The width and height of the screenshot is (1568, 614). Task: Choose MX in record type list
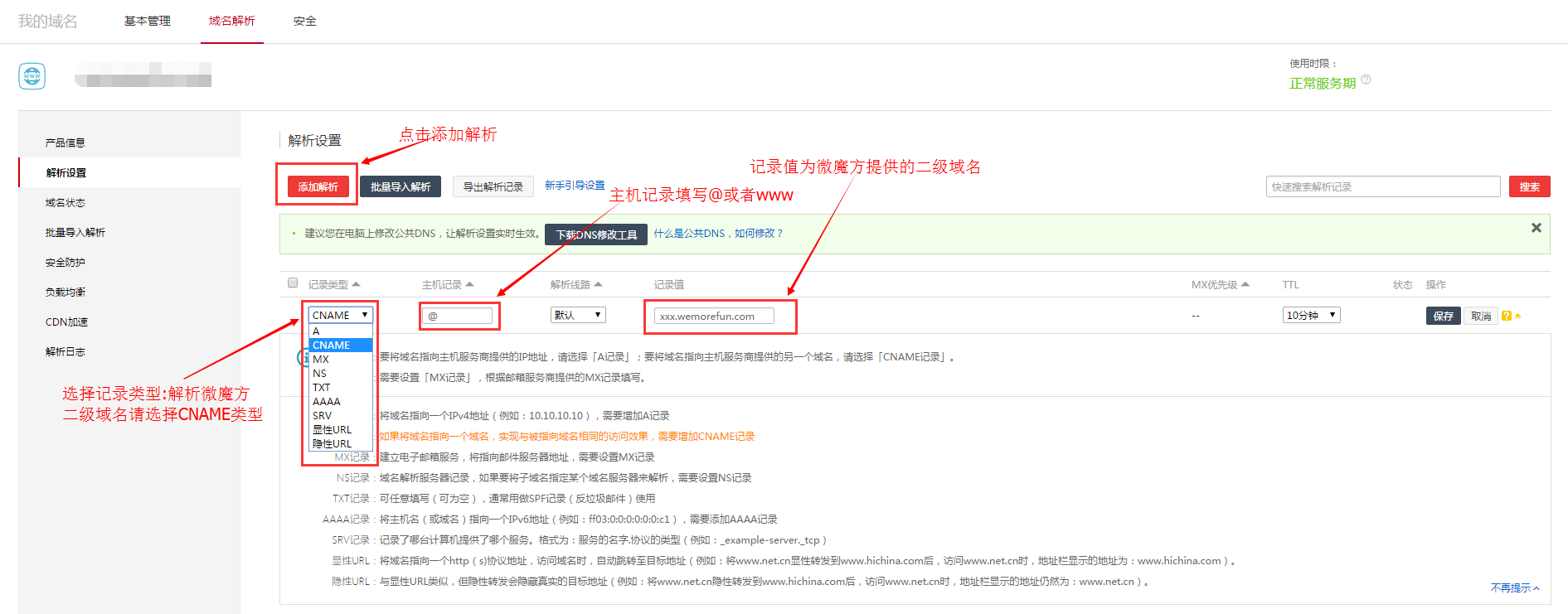tap(341, 359)
